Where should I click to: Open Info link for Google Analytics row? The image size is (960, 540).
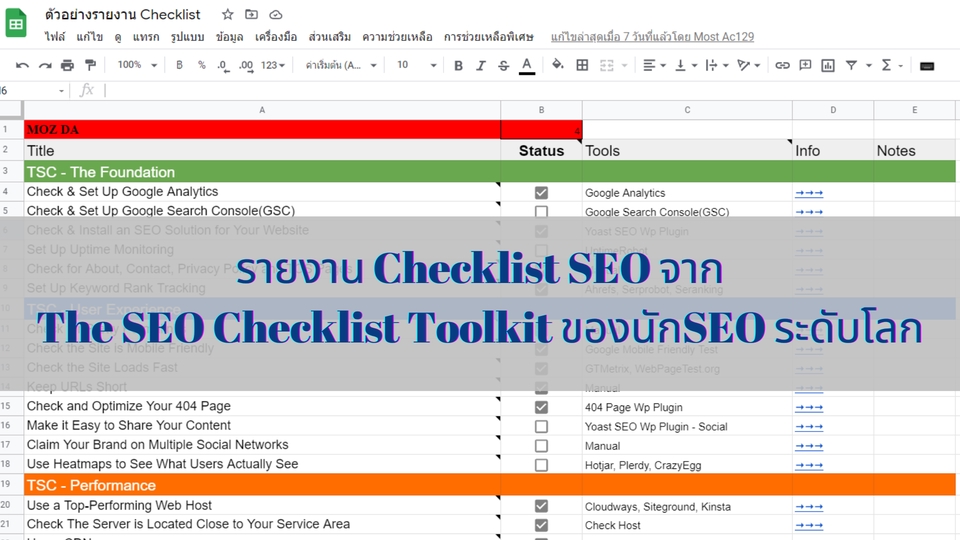809,193
